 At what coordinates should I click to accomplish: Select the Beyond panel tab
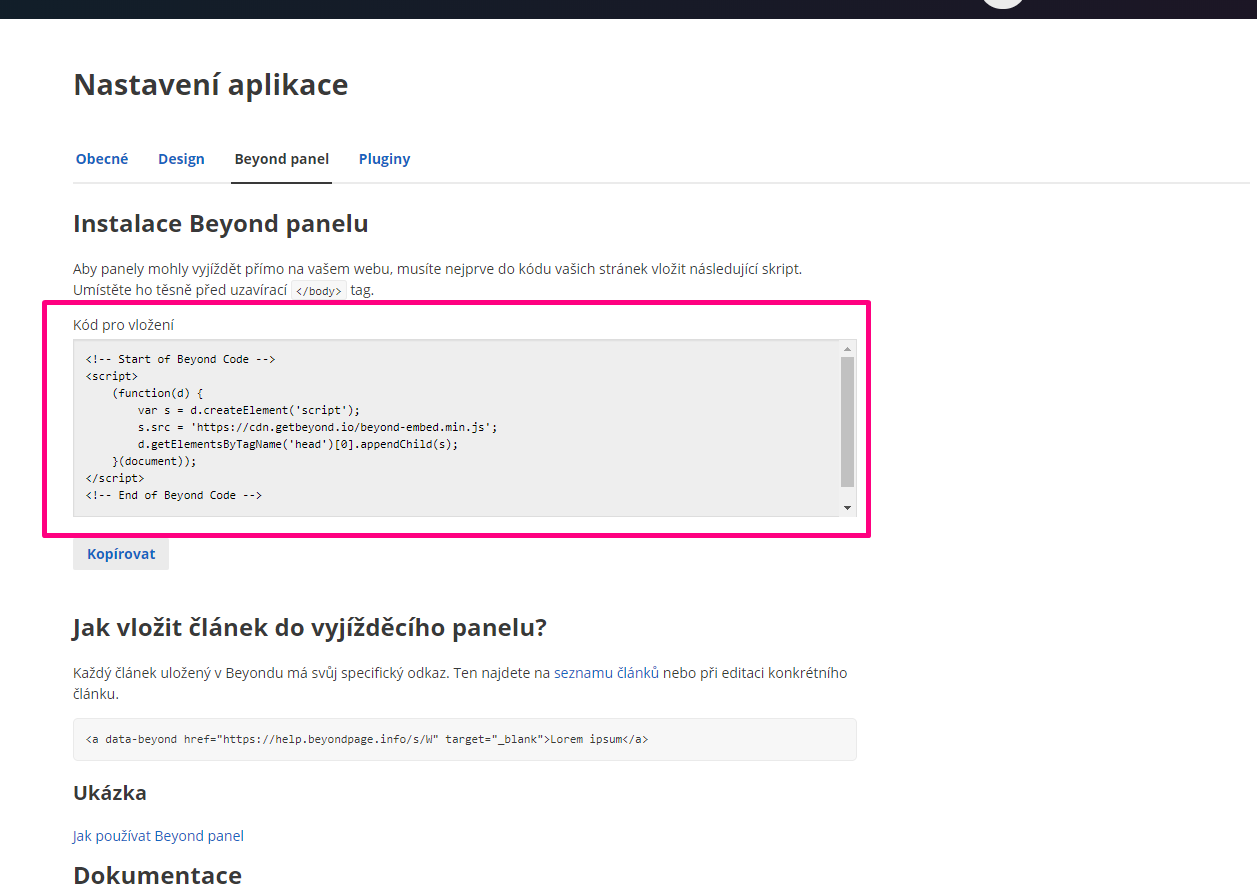point(282,159)
